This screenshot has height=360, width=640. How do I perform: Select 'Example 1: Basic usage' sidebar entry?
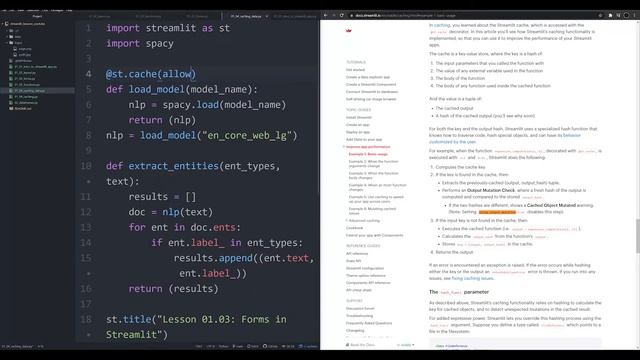pos(368,154)
